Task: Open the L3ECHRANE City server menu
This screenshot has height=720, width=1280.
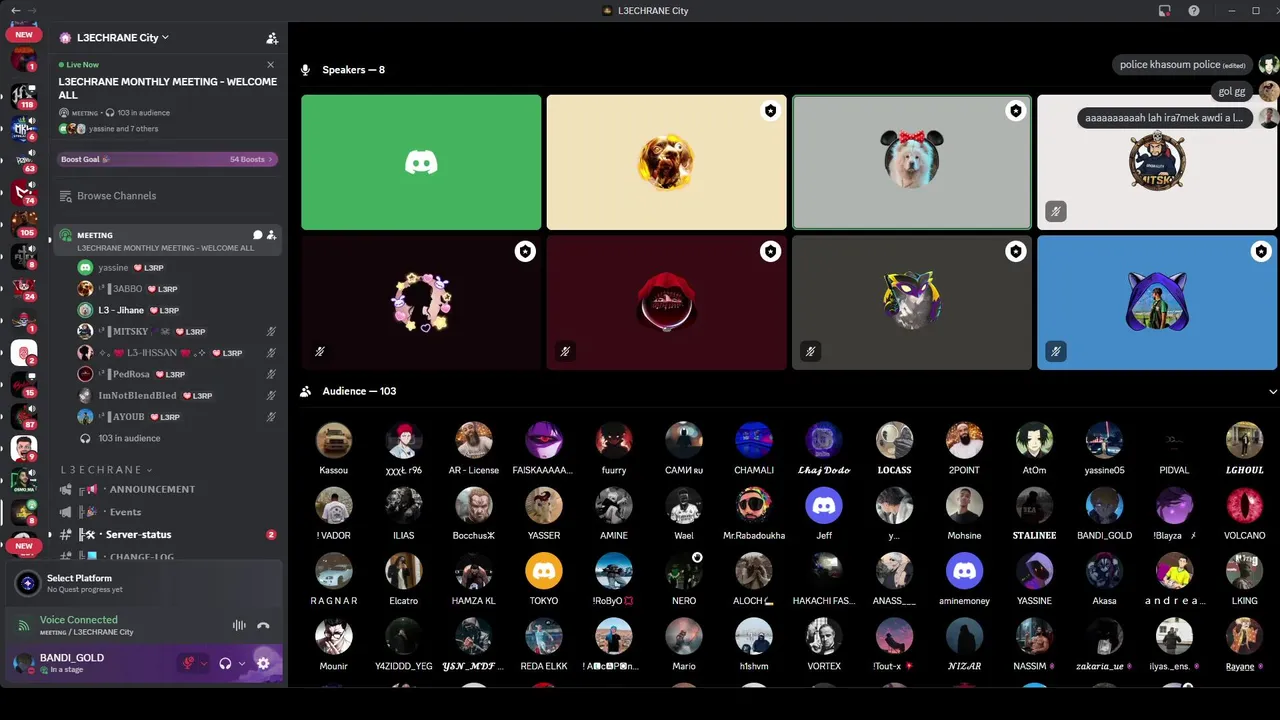Action: click(x=122, y=38)
